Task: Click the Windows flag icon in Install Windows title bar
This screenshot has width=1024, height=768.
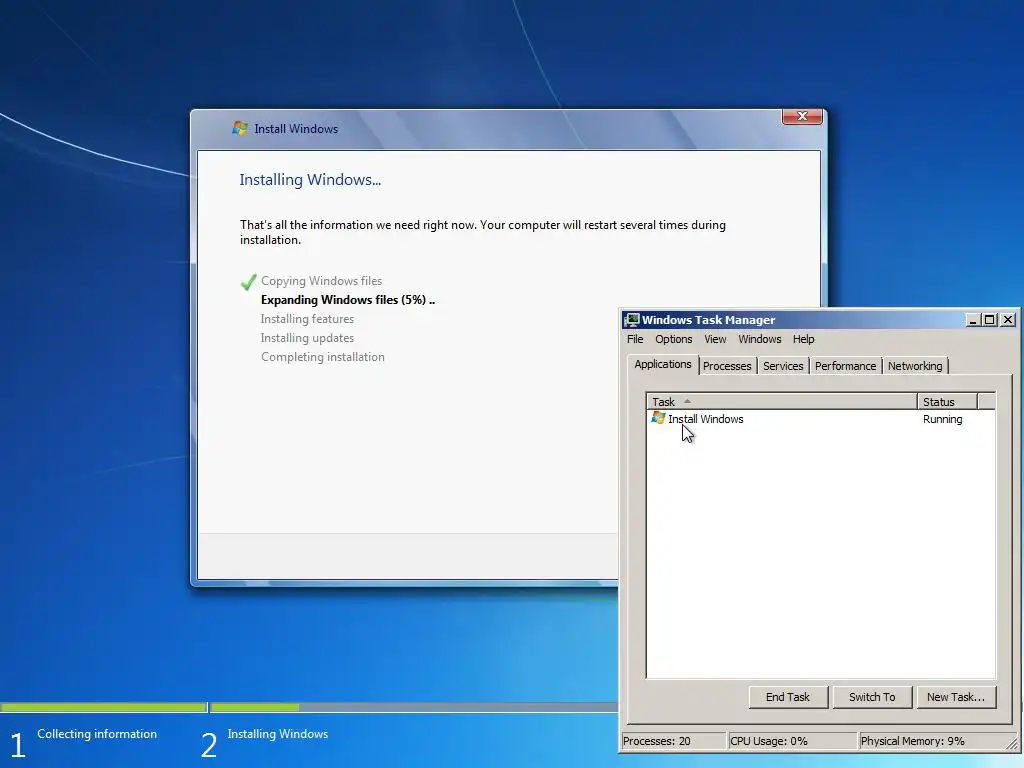Action: (240, 128)
